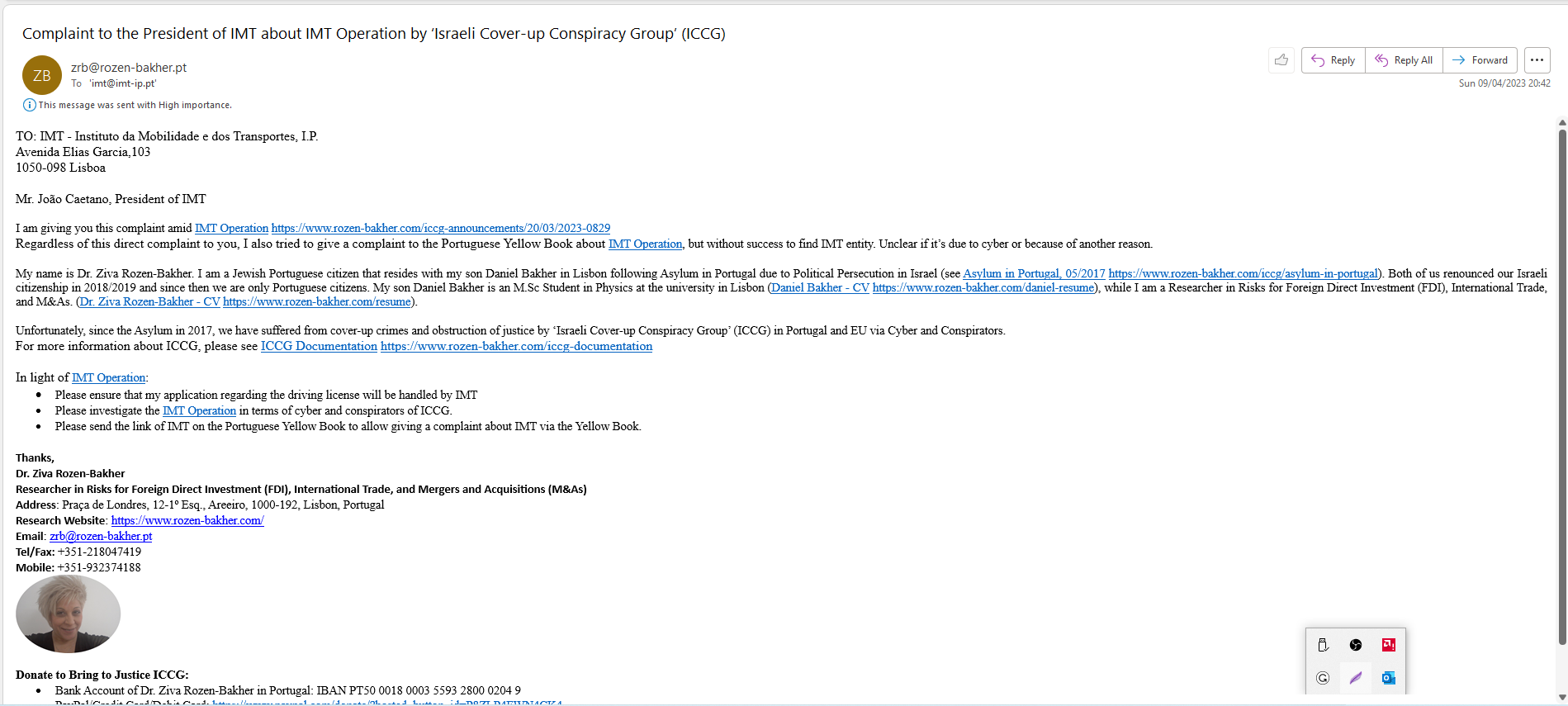The width and height of the screenshot is (1568, 706).
Task: Click the 'Please send the link of IMT' bullet
Action: point(348,426)
